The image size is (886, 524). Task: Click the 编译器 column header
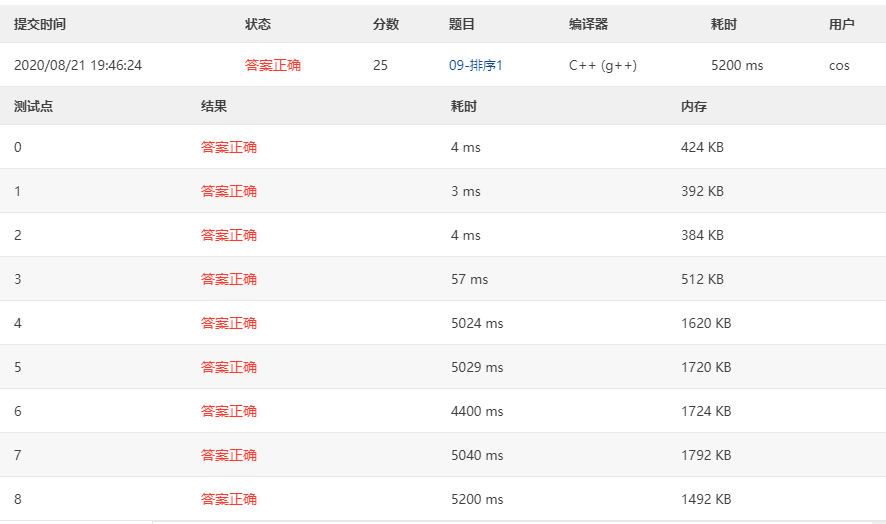[x=588, y=24]
